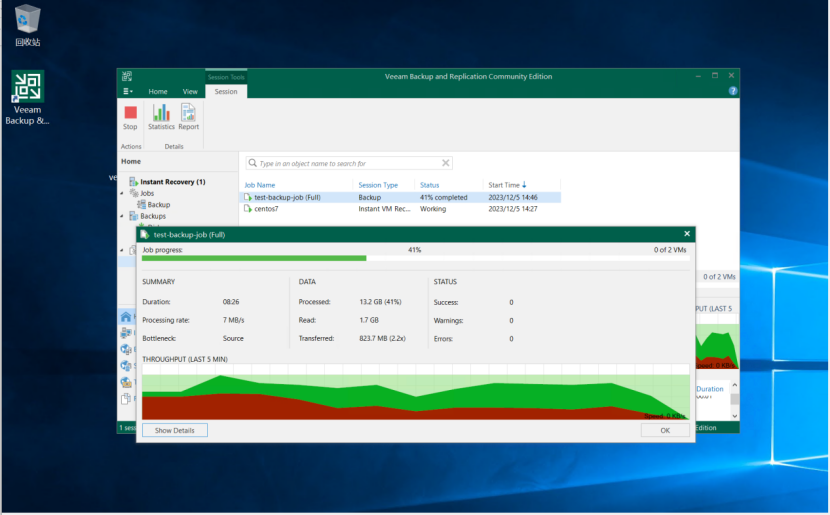Launch the Veeam Backup desktop shortcut
The image size is (830, 515).
[27, 98]
